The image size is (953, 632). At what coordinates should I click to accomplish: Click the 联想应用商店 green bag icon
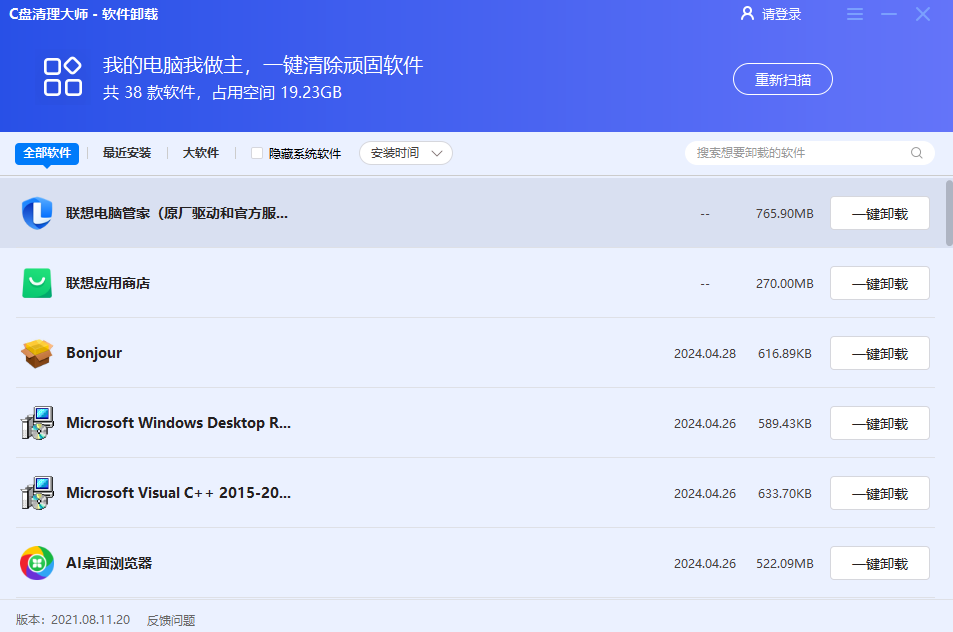(37, 283)
